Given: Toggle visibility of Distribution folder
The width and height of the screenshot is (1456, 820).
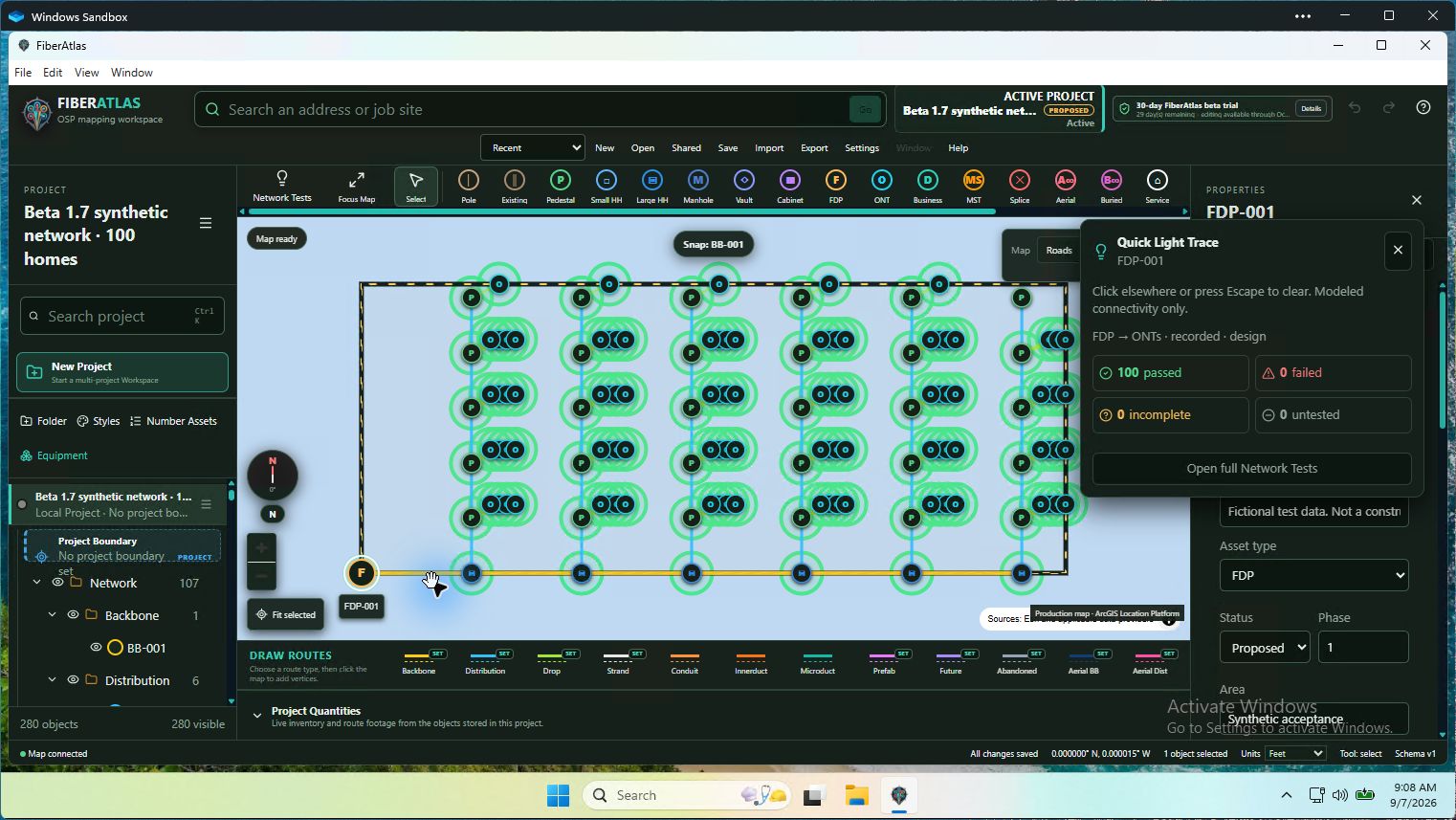Looking at the screenshot, I should 73,680.
